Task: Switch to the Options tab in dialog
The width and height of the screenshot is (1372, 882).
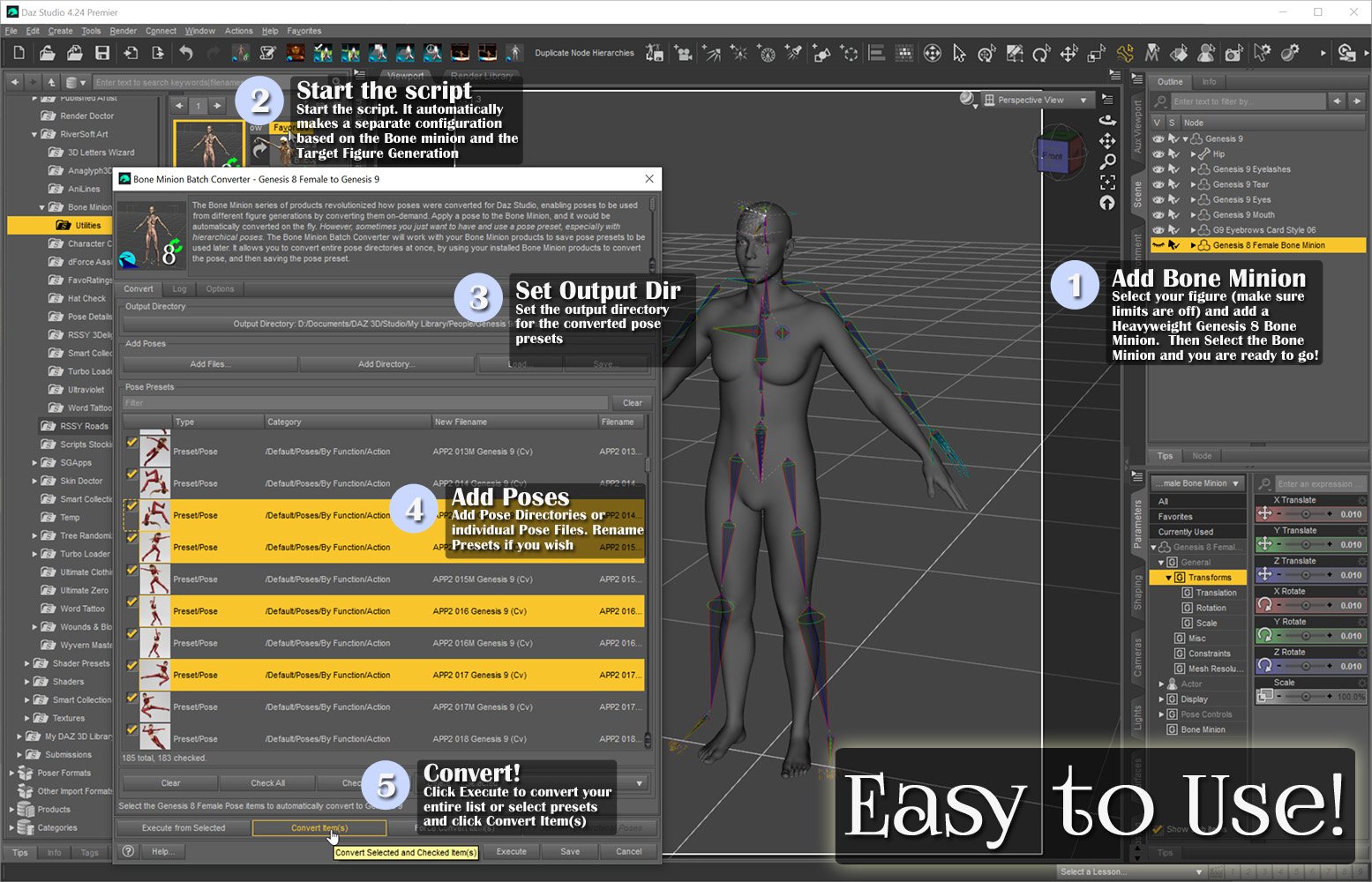Action: point(220,288)
